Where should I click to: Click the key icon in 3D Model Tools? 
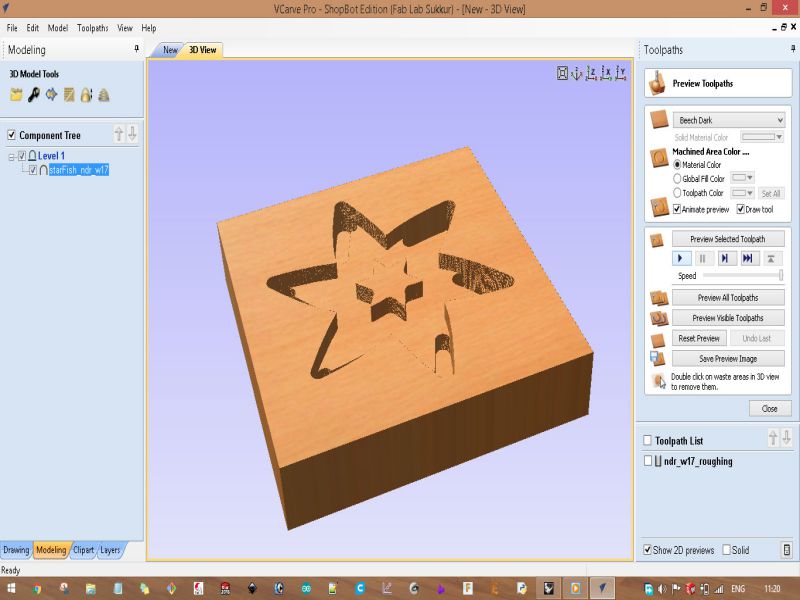pos(34,95)
